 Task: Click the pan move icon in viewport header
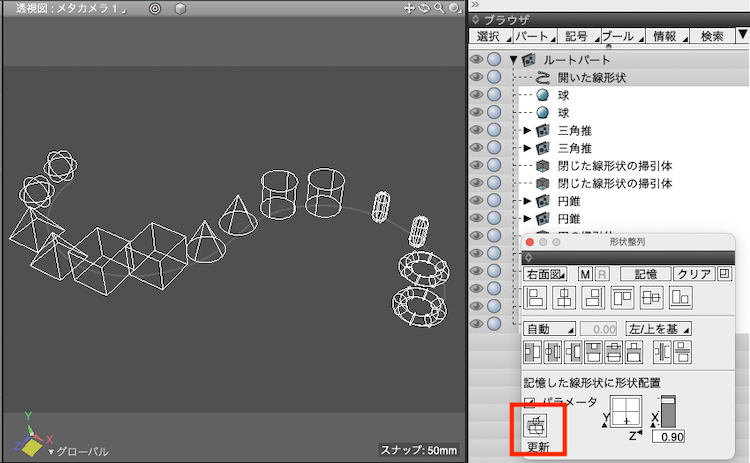point(409,8)
